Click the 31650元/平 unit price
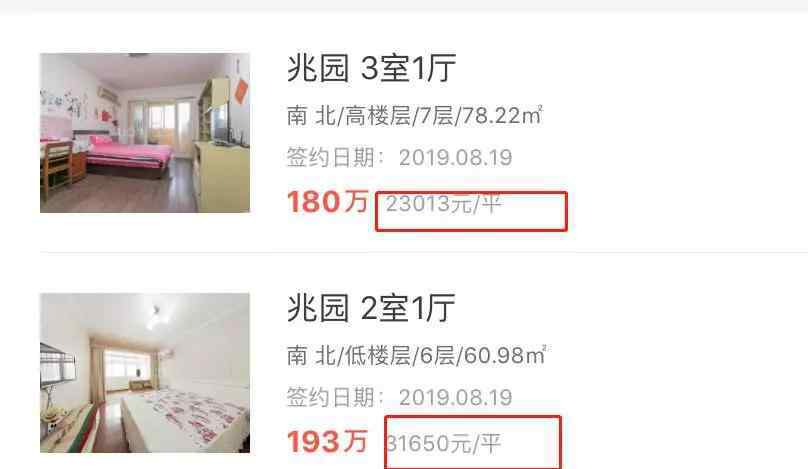The width and height of the screenshot is (808, 469). point(443,443)
